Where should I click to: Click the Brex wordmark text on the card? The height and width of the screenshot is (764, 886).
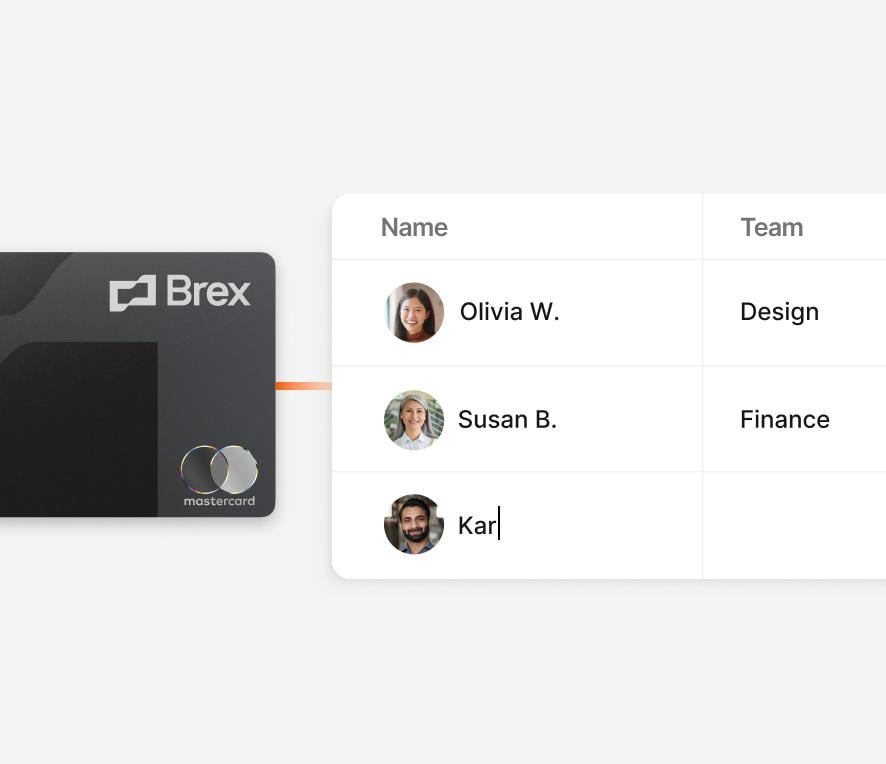tap(208, 292)
